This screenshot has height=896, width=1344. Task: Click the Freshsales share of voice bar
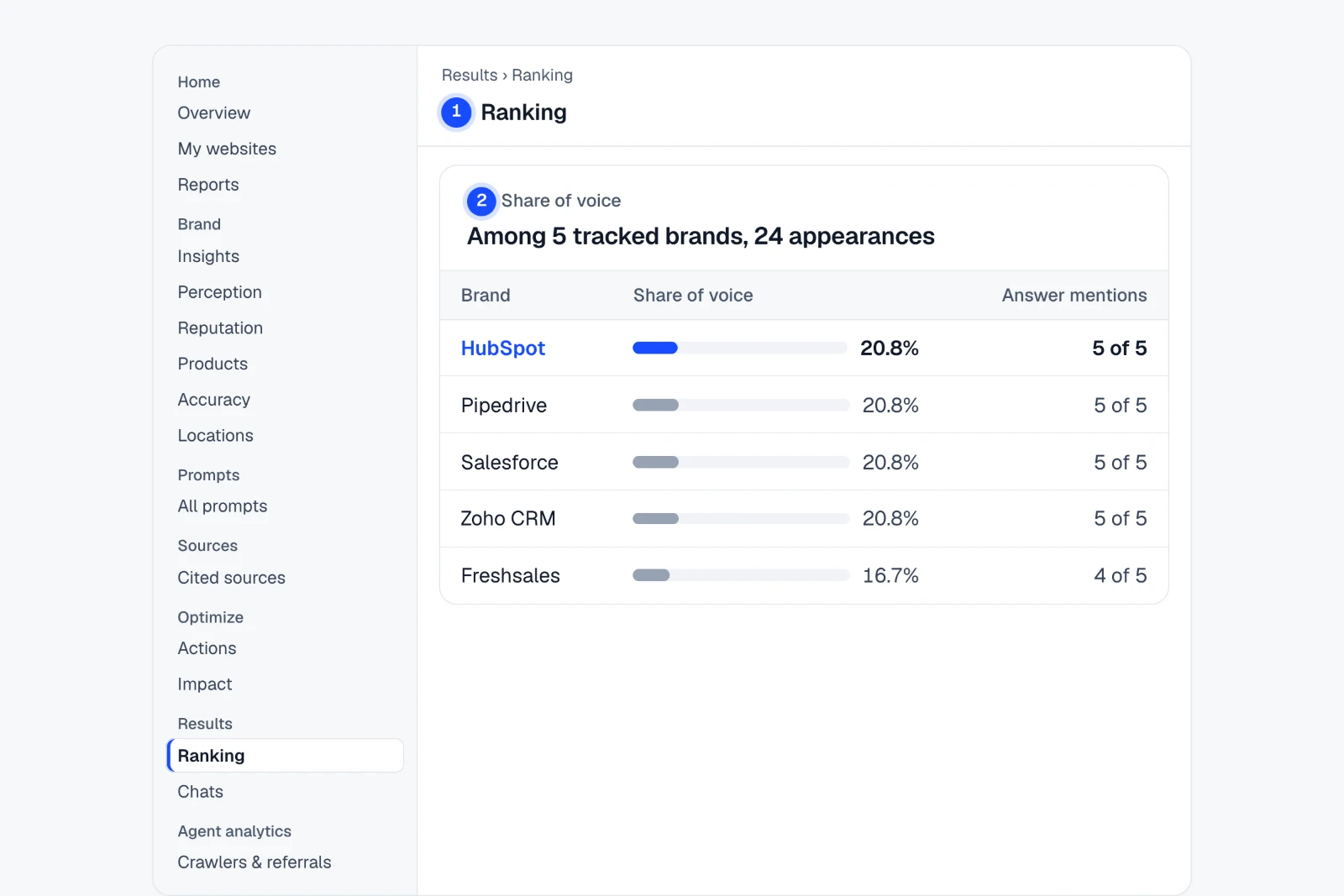[x=740, y=575]
